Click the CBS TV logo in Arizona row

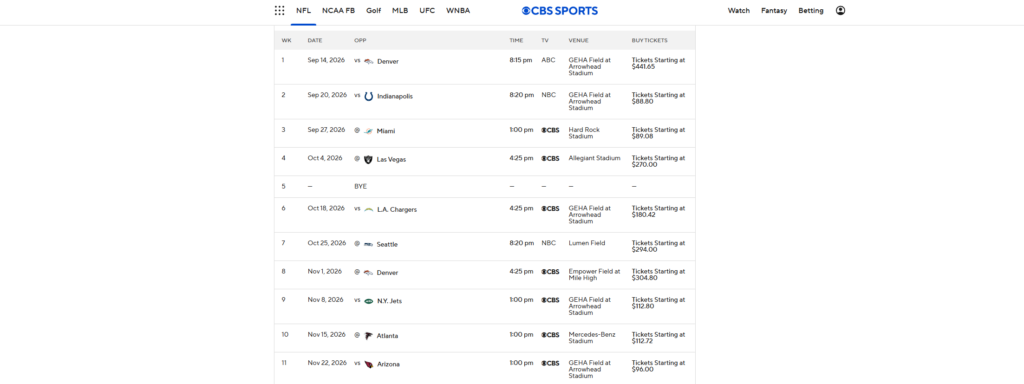(550, 363)
